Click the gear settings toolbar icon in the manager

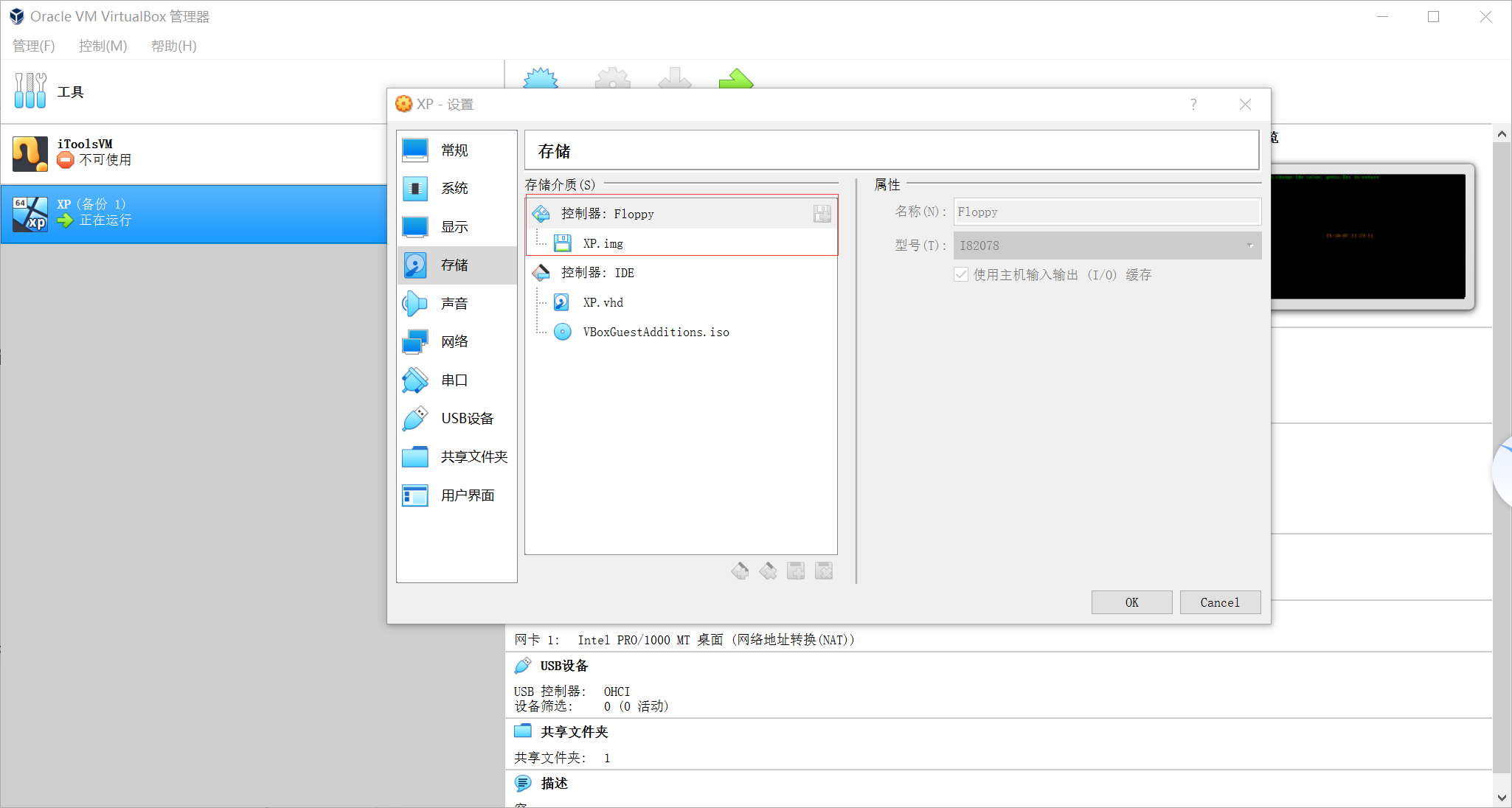pyautogui.click(x=613, y=78)
